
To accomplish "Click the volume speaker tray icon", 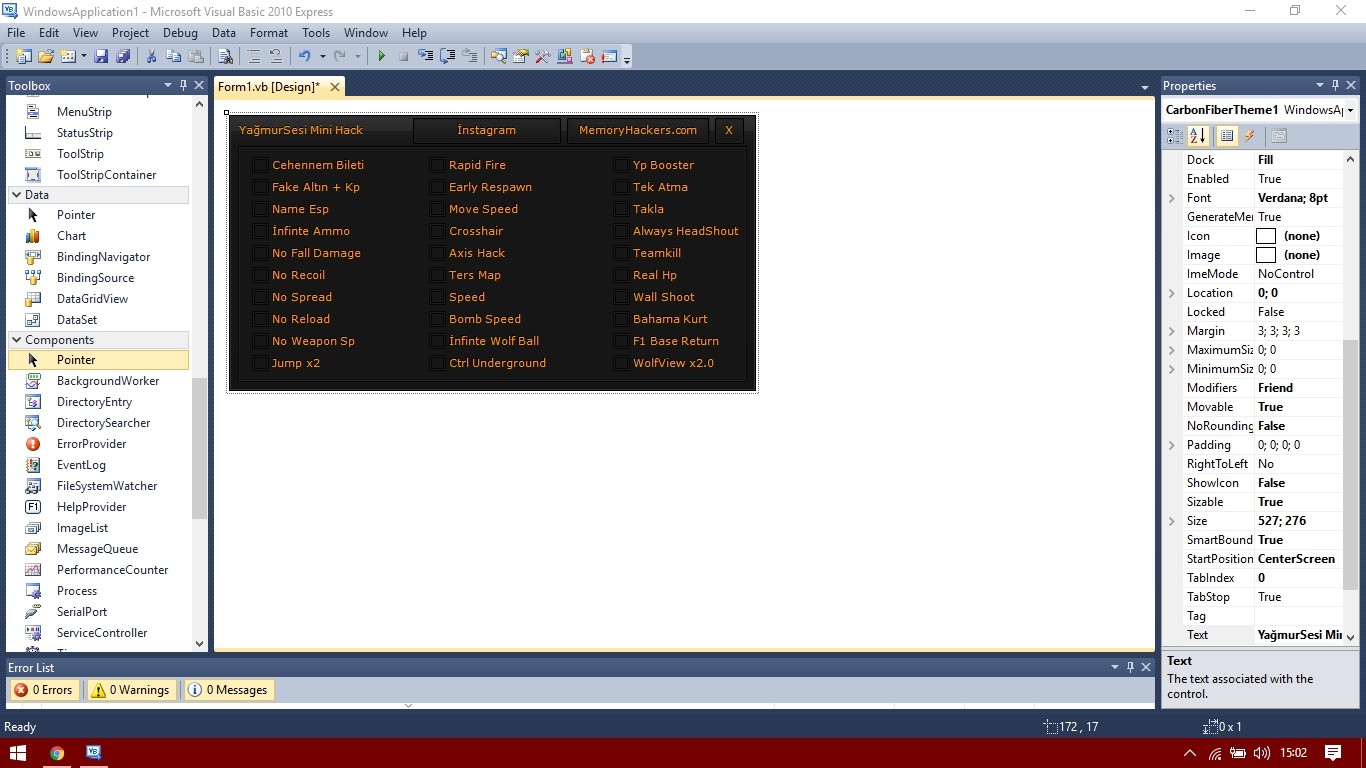I will [x=1262, y=753].
